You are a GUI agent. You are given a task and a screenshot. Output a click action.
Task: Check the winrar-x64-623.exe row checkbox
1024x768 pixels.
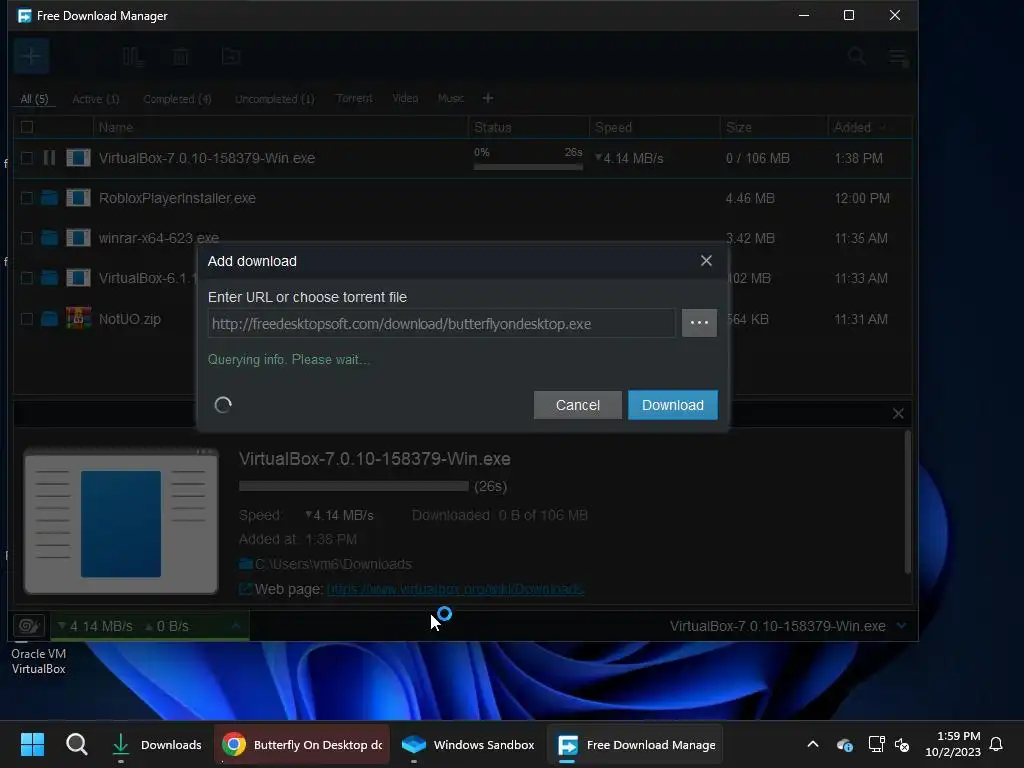[x=27, y=238]
